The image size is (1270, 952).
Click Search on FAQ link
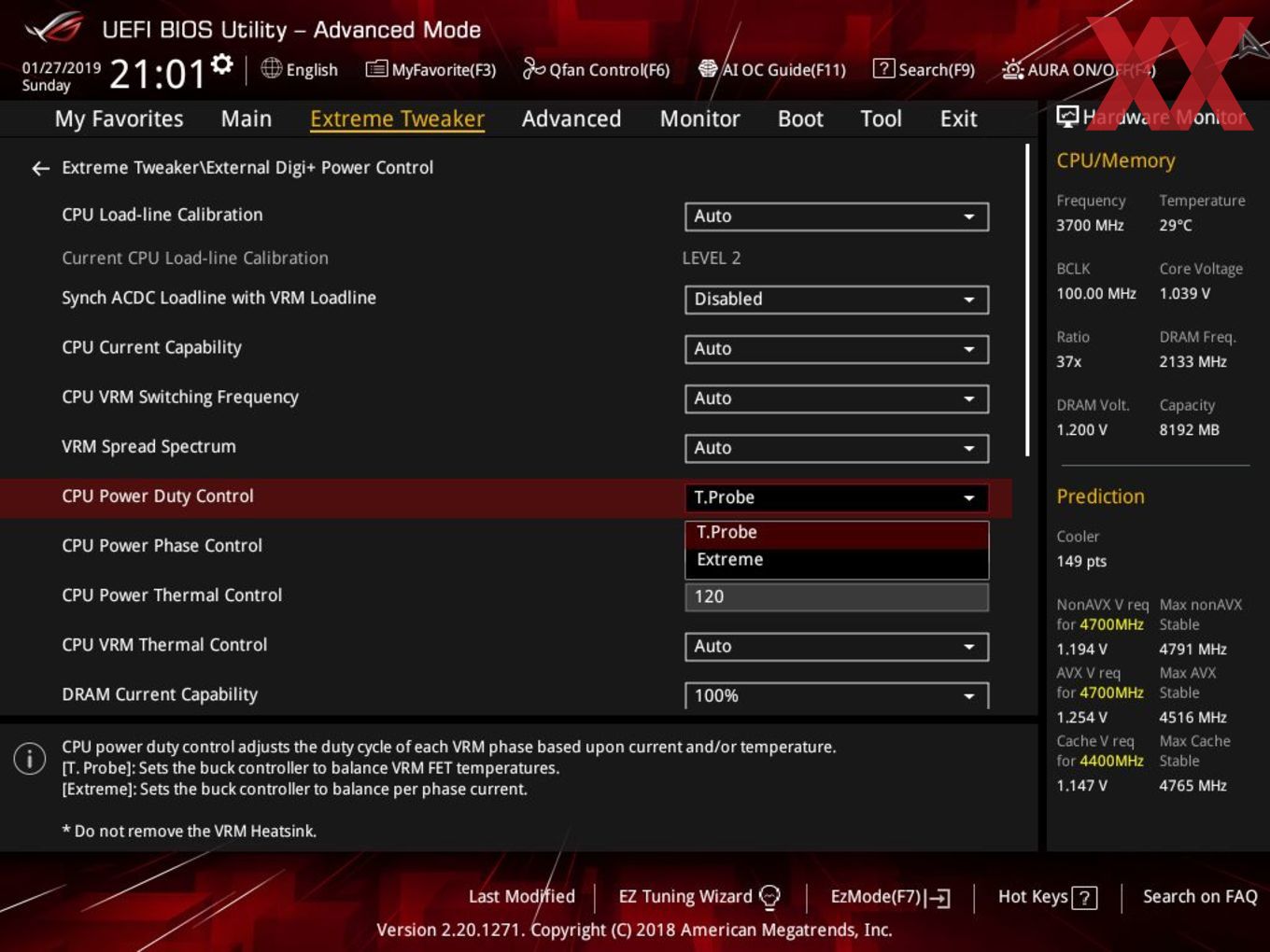(x=1200, y=896)
